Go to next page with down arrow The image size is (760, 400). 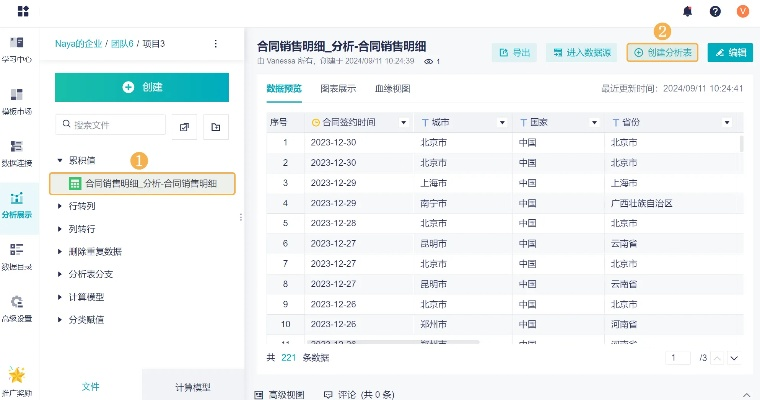coord(734,357)
